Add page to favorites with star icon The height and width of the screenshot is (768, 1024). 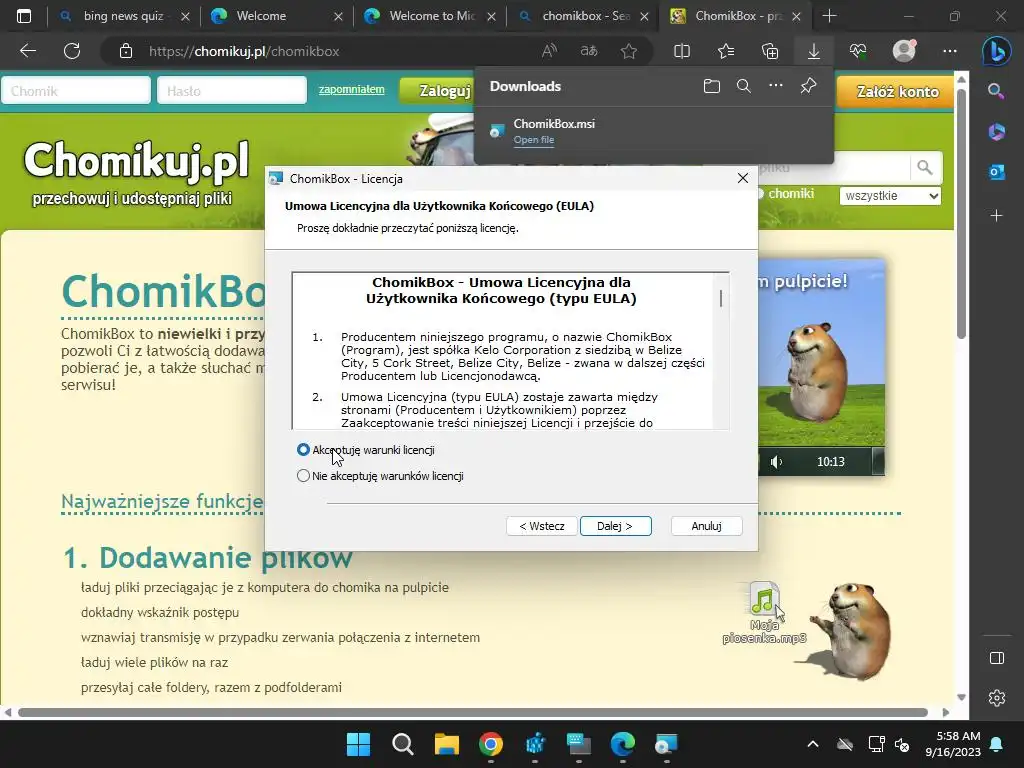629,51
